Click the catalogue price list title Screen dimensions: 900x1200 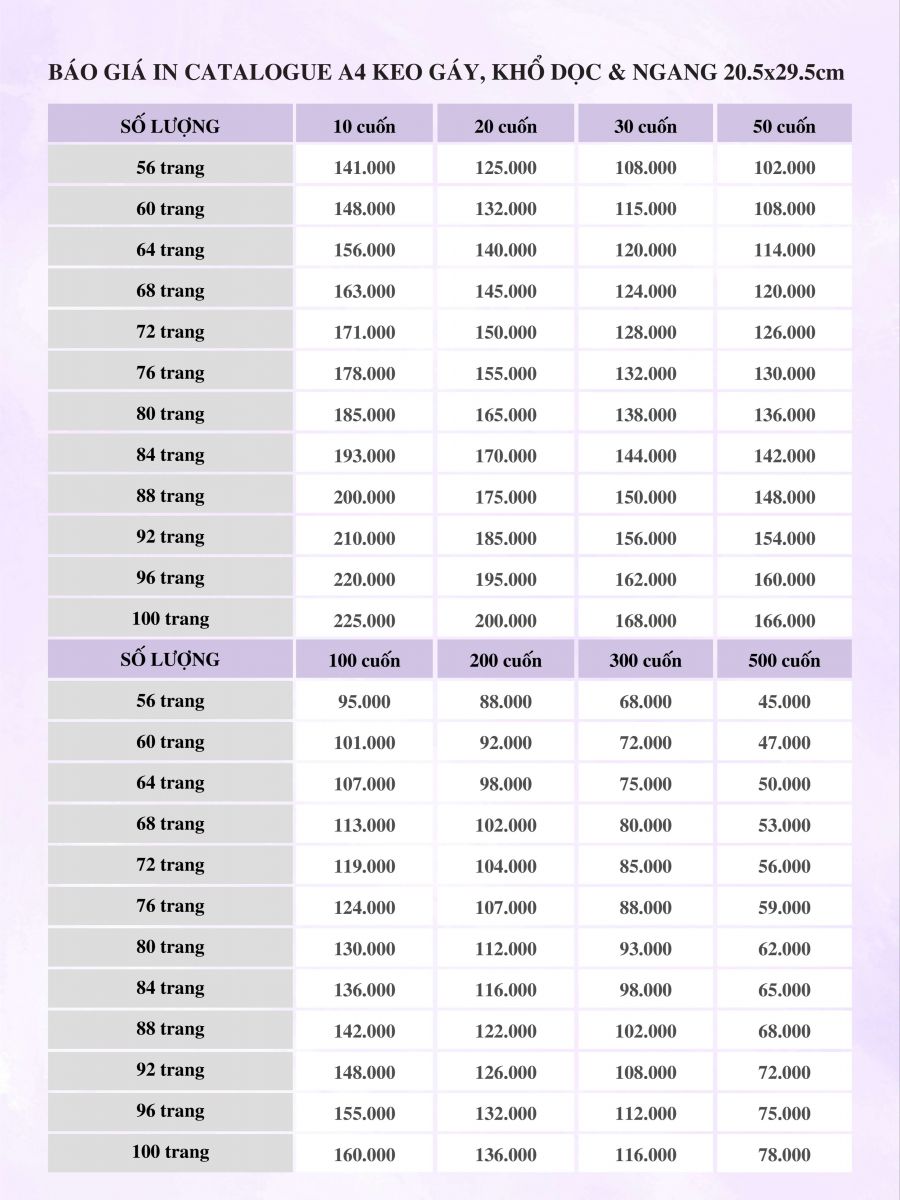point(447,74)
